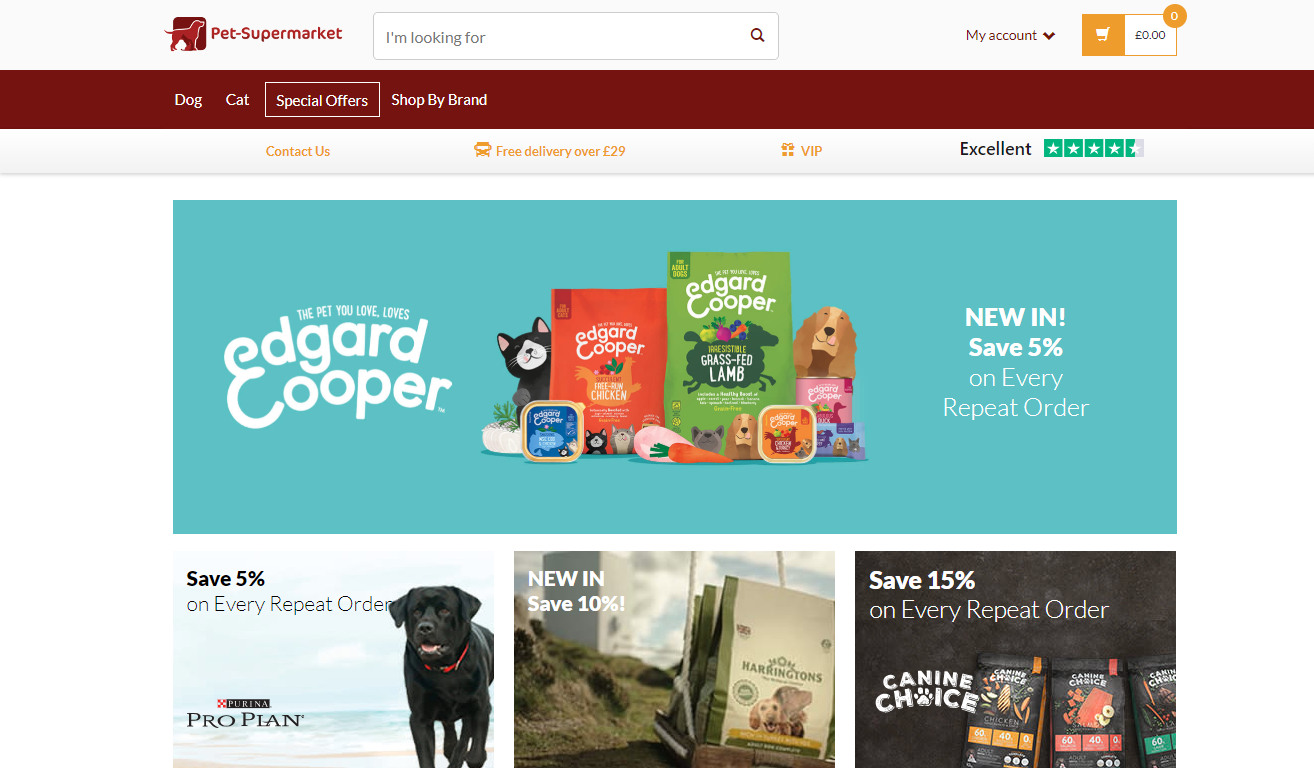1314x768 pixels.
Task: Click the Trustpilot green star rating
Action: tap(1094, 149)
